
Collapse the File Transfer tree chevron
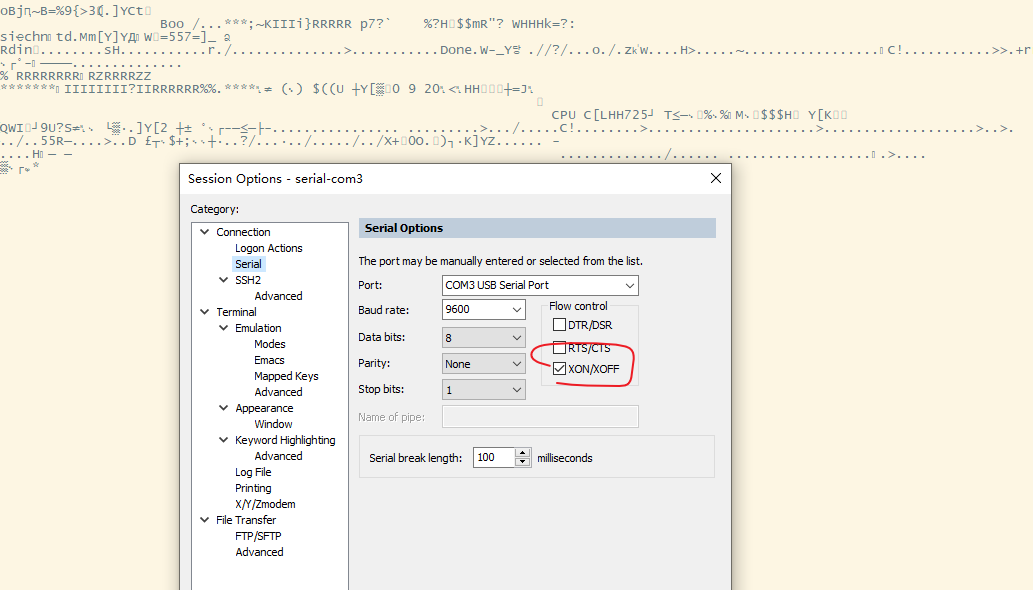[205, 520]
